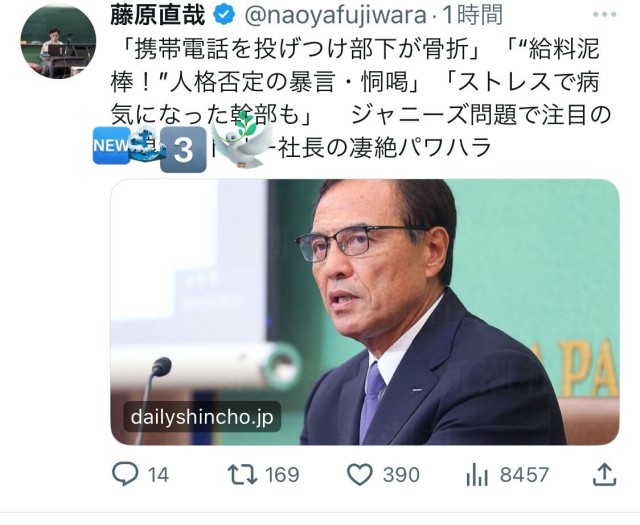
Task: Like the tweet with the heart icon
Action: tap(360, 474)
